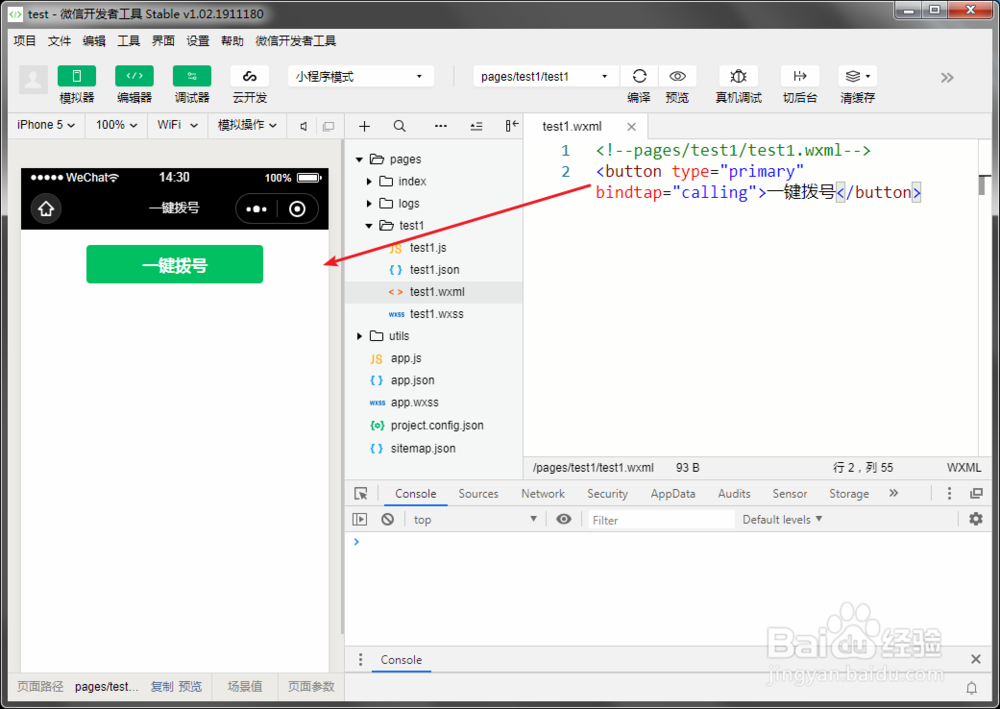Open the pages/test1/test1 compile mode dropdown
Screen dimensions: 1000x709
pyautogui.click(x=545, y=77)
